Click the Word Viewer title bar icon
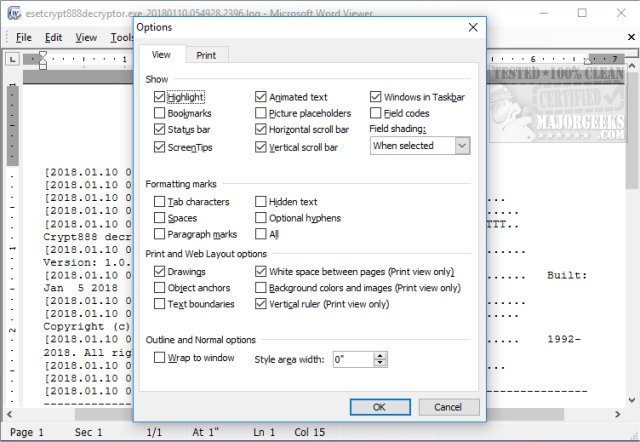Image resolution: width=640 pixels, height=442 pixels. pyautogui.click(x=14, y=13)
